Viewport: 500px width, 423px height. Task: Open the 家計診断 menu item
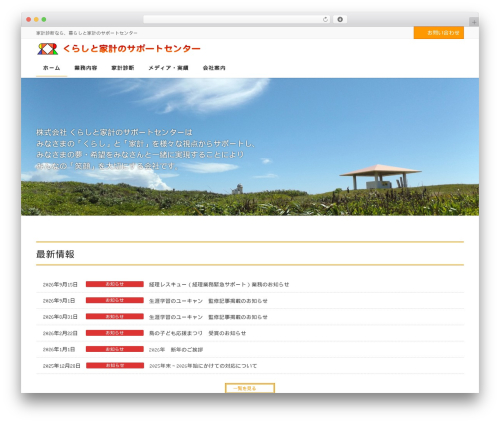[x=123, y=68]
